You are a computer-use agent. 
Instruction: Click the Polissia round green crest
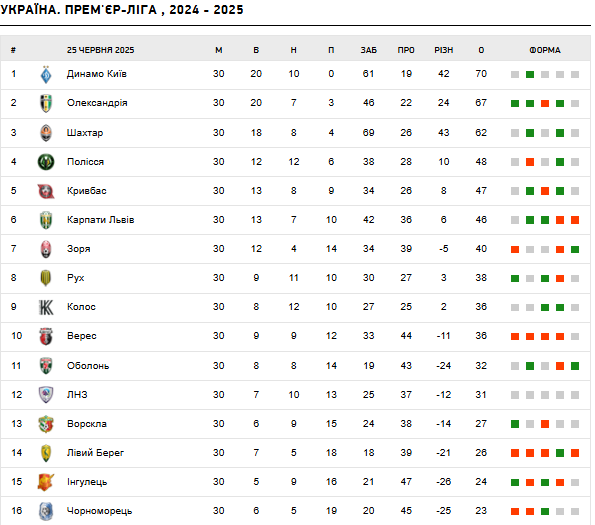[x=46, y=162]
